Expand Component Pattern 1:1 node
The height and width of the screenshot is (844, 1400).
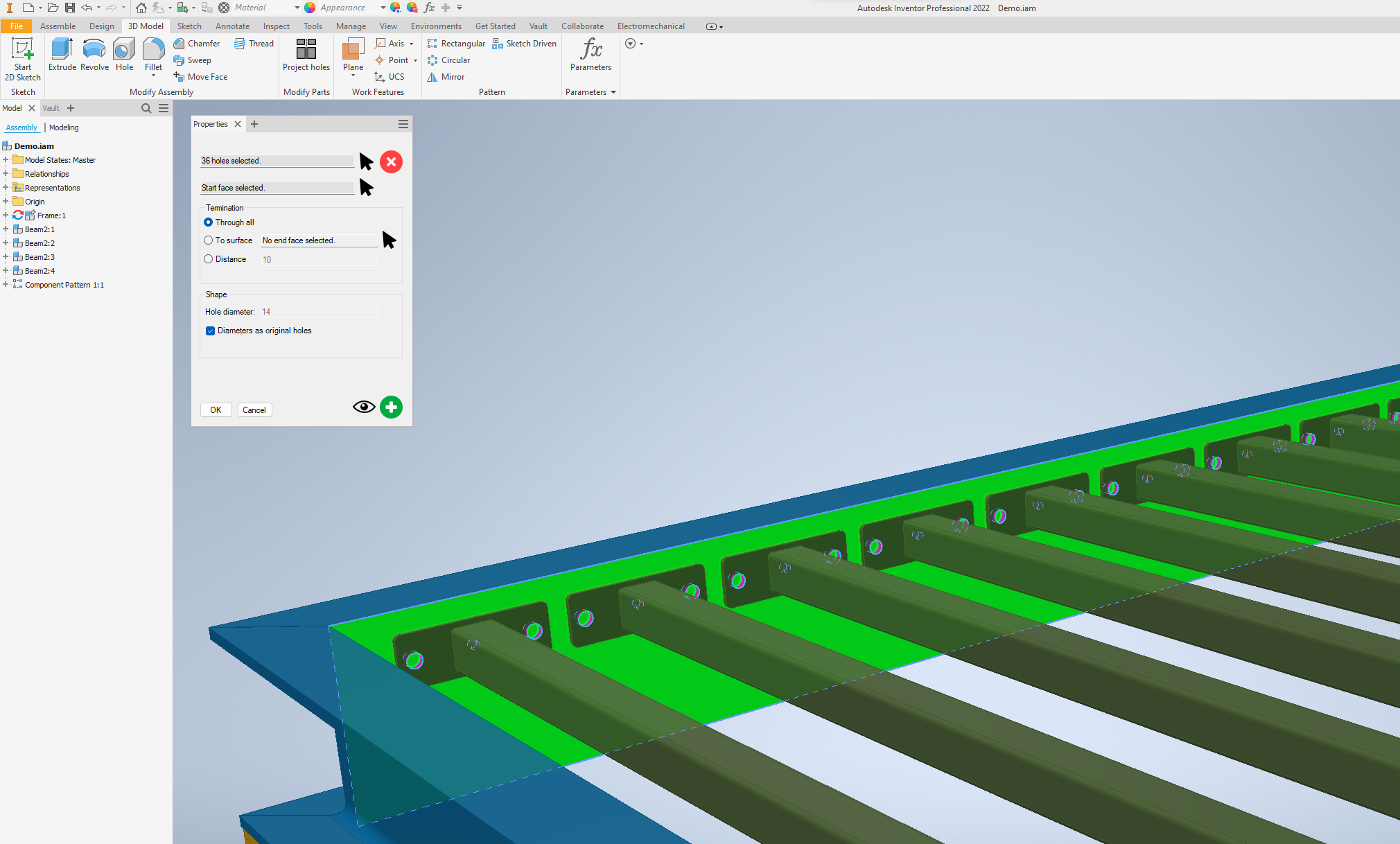tap(6, 285)
